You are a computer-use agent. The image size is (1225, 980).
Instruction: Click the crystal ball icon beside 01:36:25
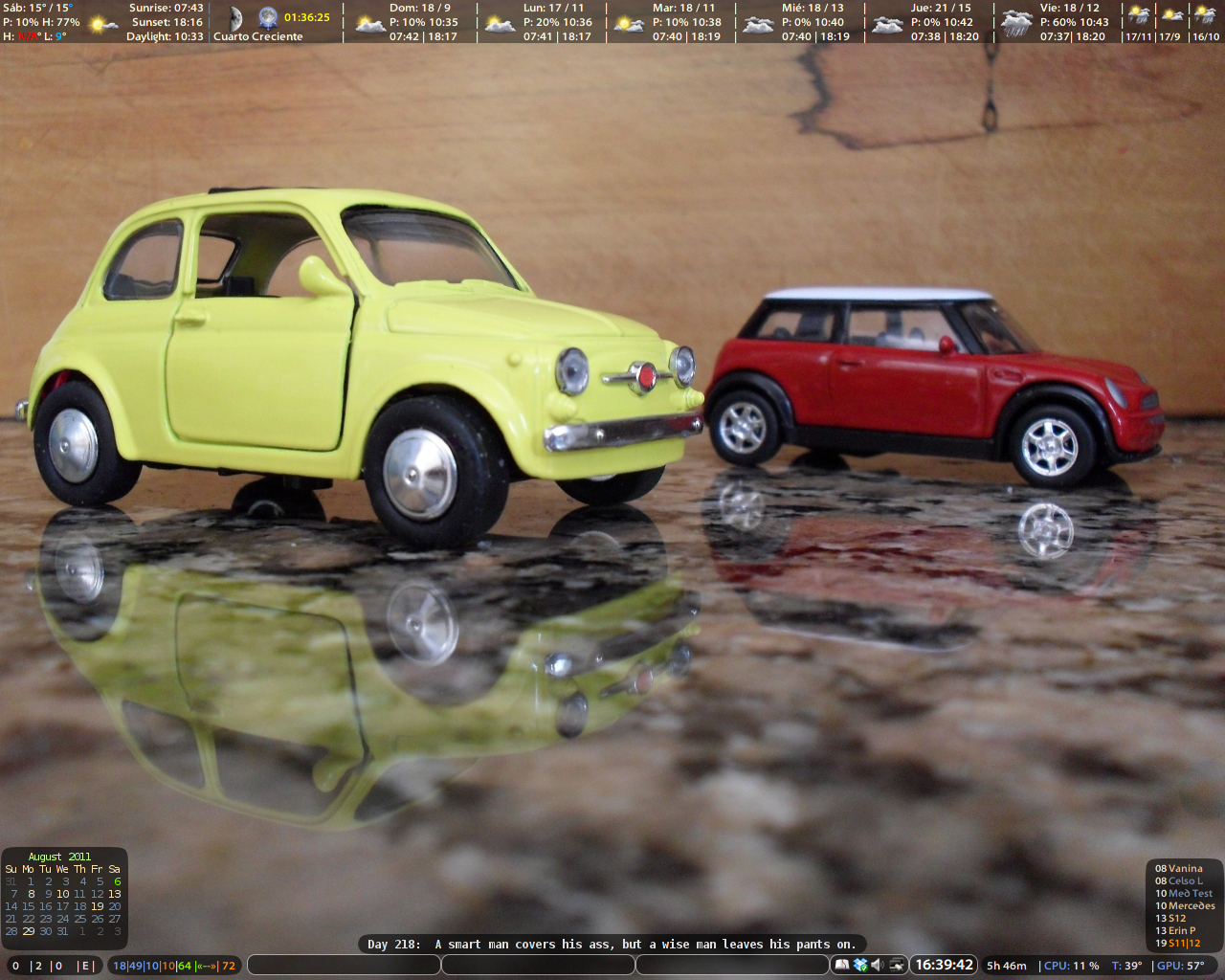(268, 17)
